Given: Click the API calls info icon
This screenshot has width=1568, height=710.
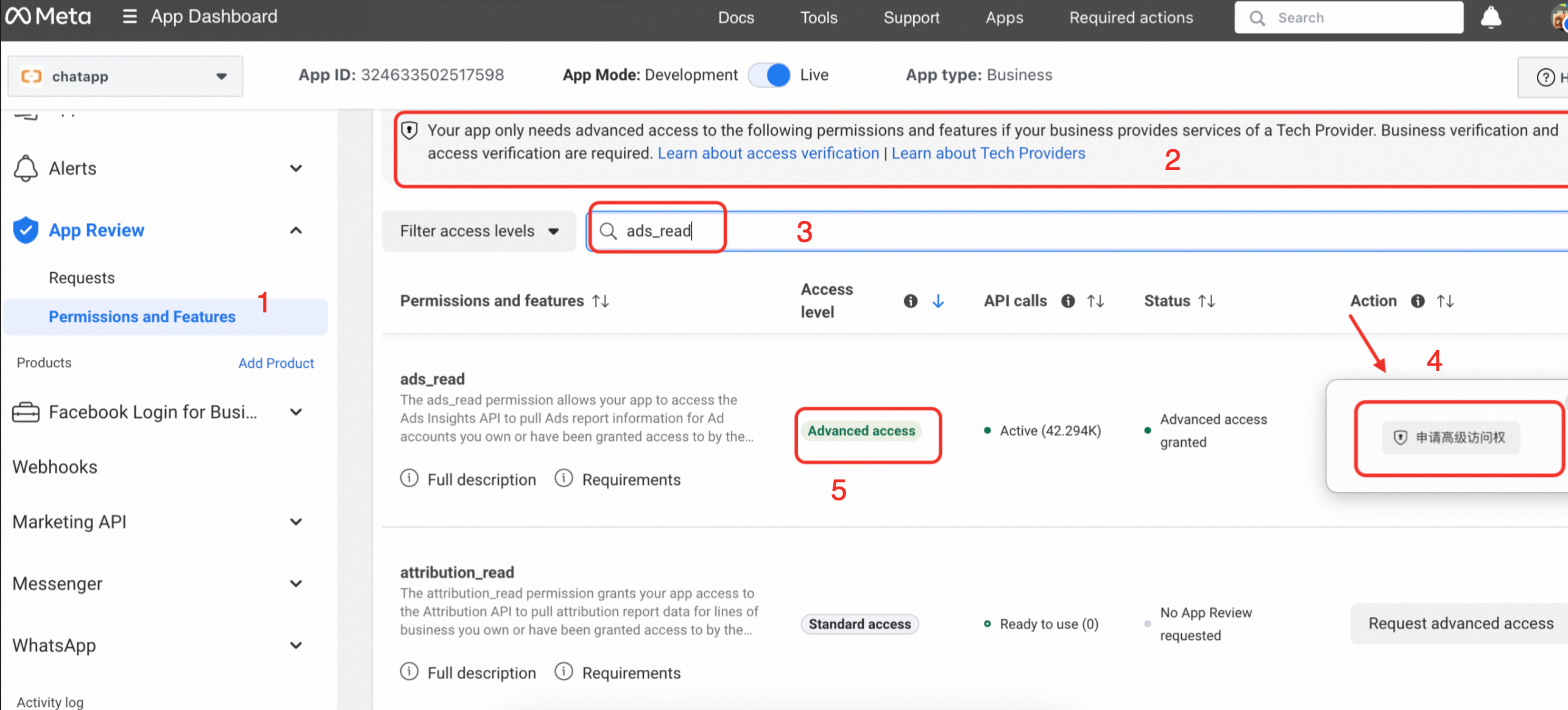Looking at the screenshot, I should click(x=1067, y=301).
